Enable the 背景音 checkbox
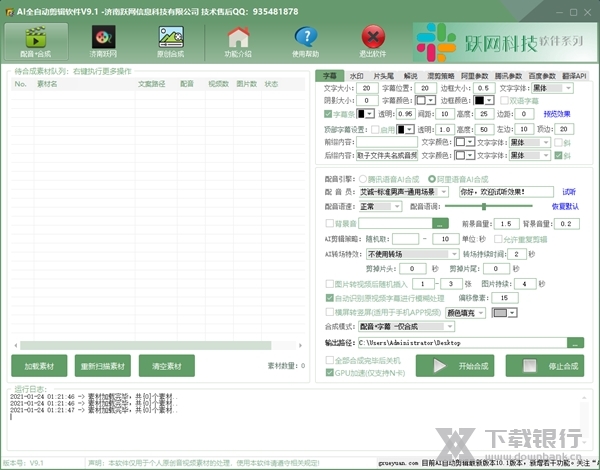The image size is (600, 470). [329, 223]
